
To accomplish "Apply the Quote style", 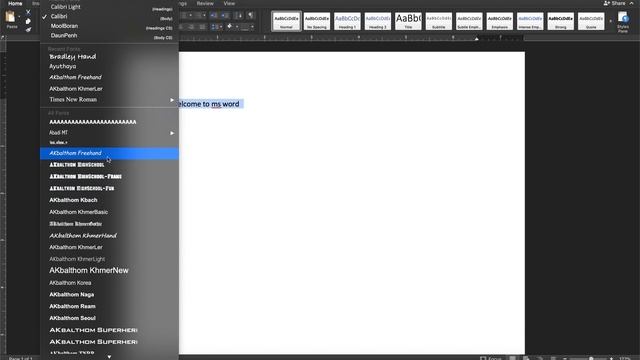I will click(x=591, y=21).
